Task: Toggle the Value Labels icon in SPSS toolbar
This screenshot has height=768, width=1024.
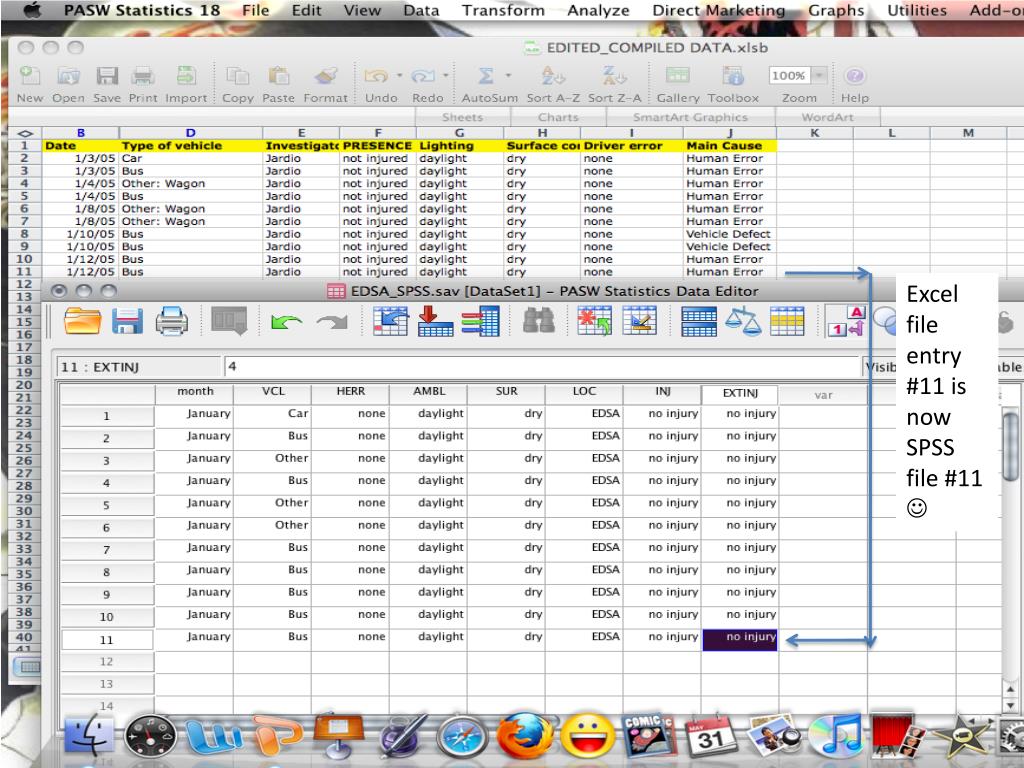Action: (x=846, y=321)
